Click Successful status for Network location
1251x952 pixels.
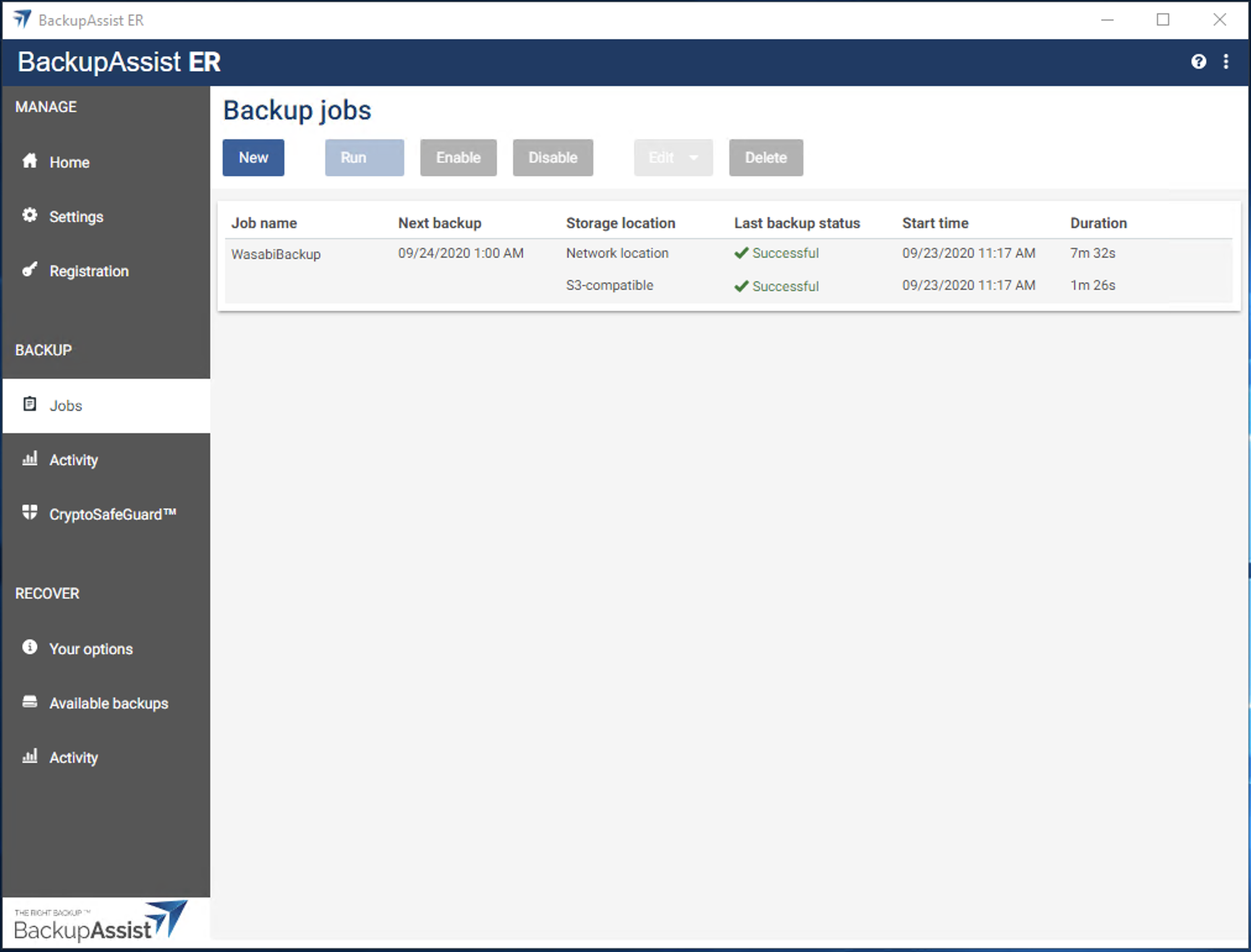pos(786,253)
